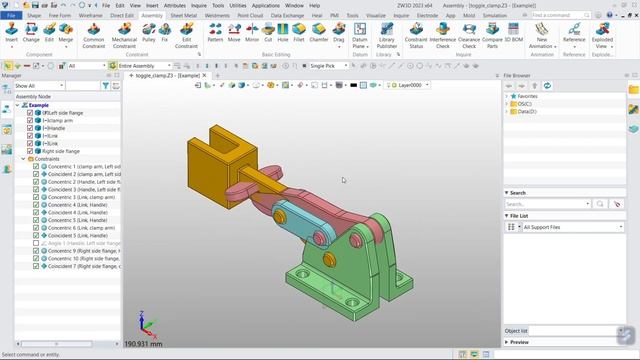Refresh the File Browser
Image resolution: width=640 pixels, height=360 pixels.
[547, 86]
